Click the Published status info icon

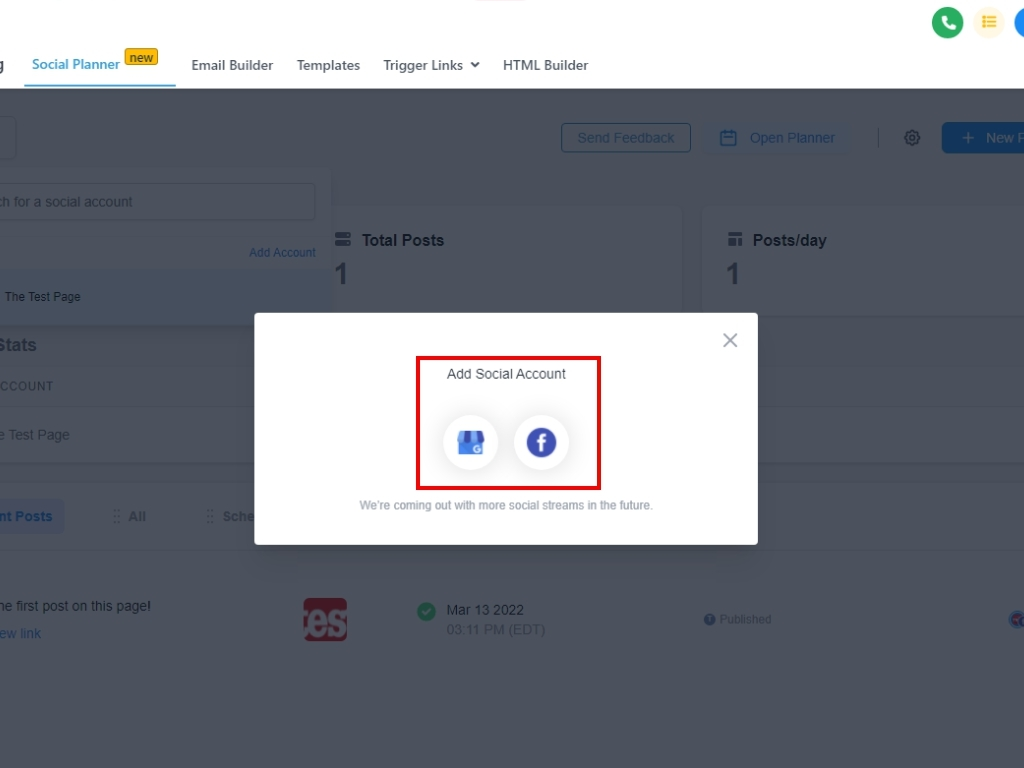(709, 619)
